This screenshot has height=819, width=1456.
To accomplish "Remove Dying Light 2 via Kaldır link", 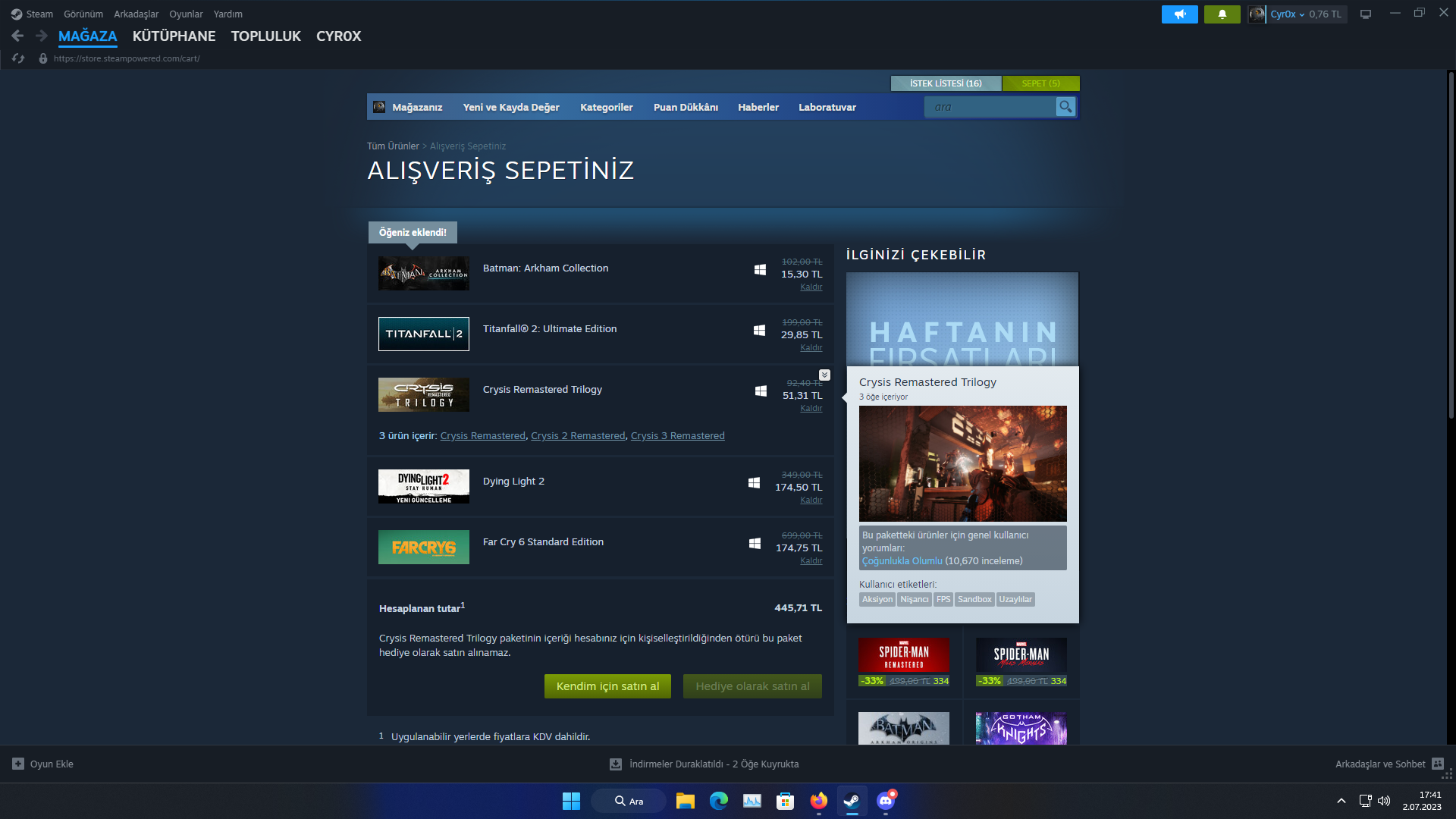I will (811, 500).
